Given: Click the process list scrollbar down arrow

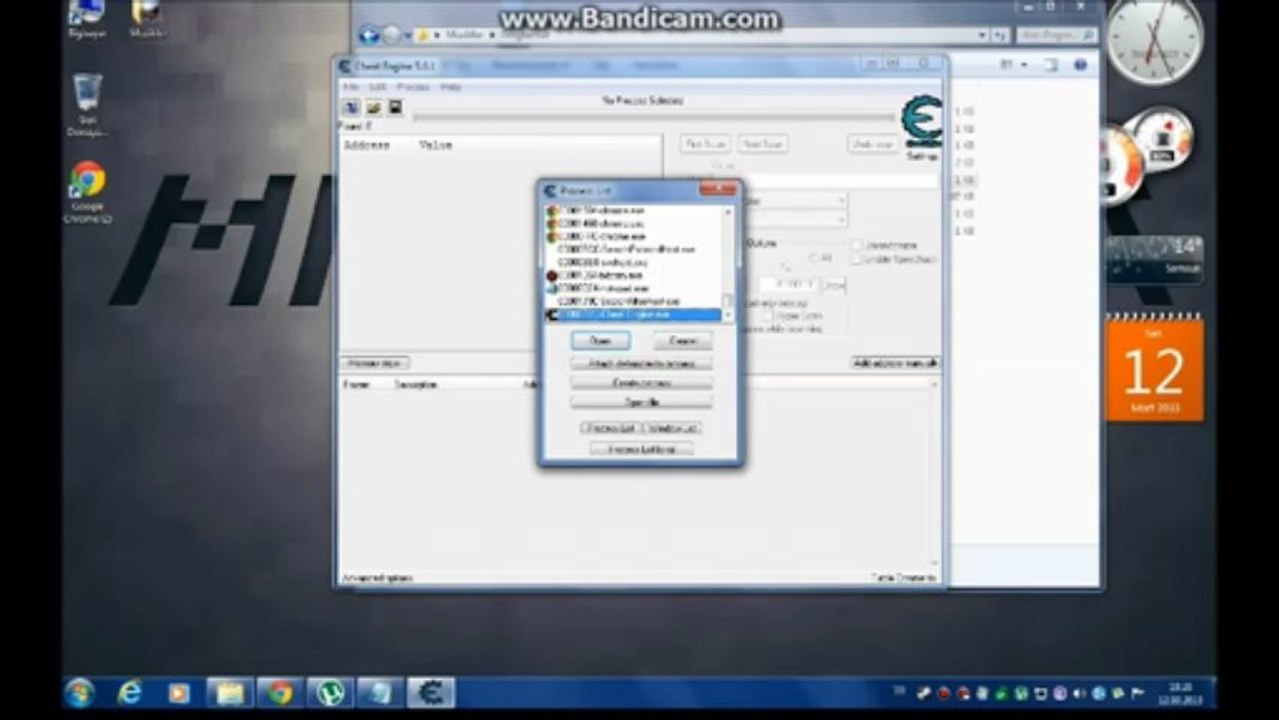Looking at the screenshot, I should pyautogui.click(x=728, y=315).
